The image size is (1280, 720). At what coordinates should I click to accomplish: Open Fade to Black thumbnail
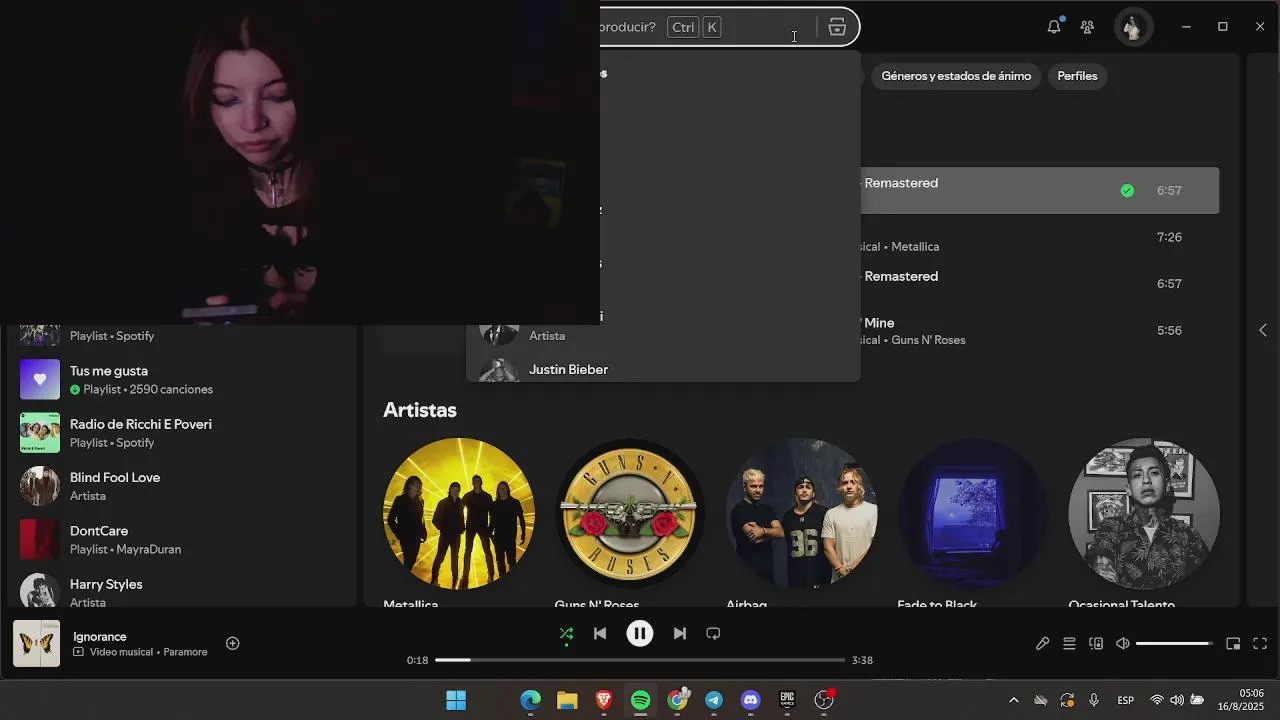(973, 514)
